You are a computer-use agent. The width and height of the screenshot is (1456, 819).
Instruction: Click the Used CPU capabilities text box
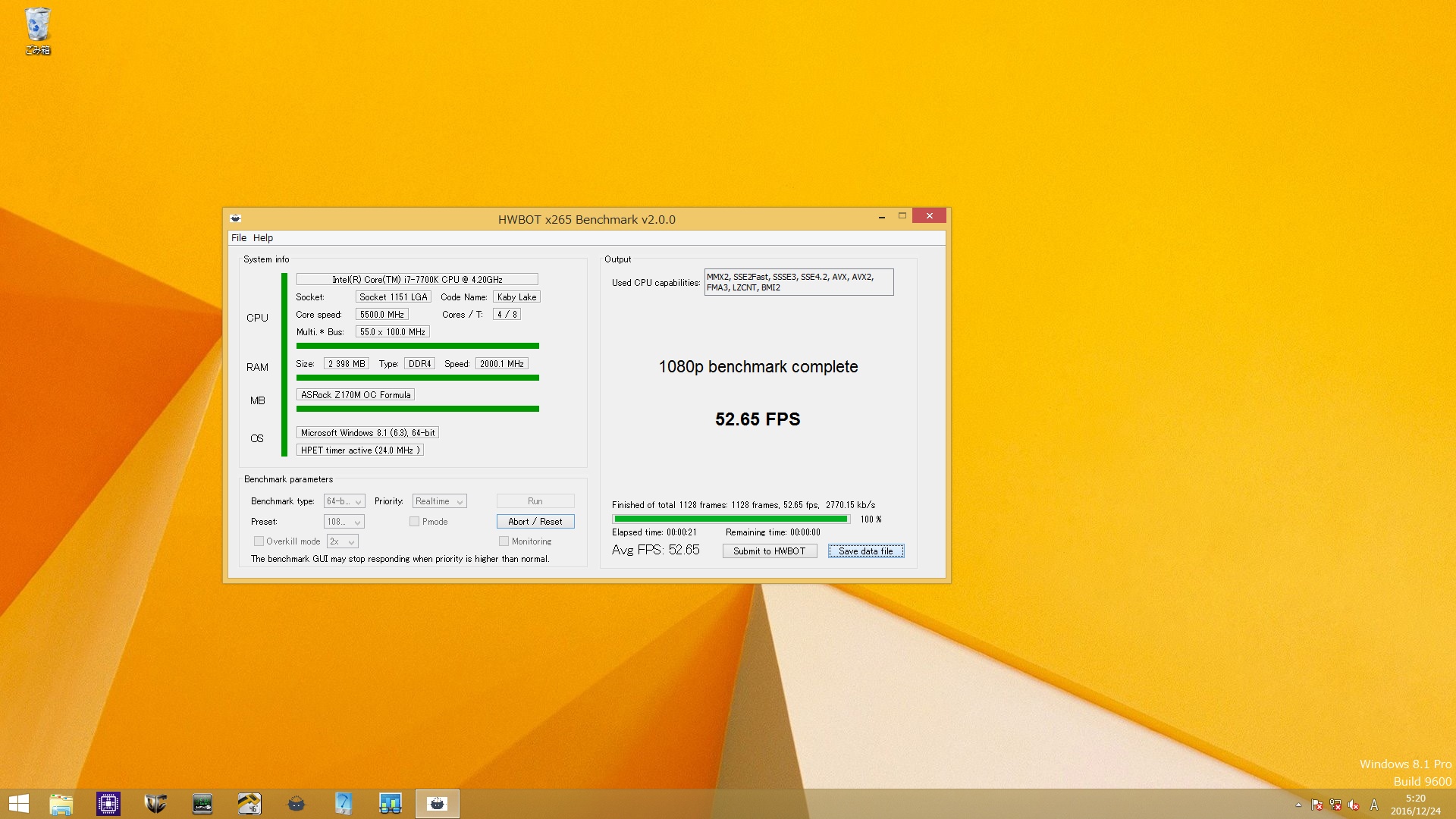click(799, 282)
